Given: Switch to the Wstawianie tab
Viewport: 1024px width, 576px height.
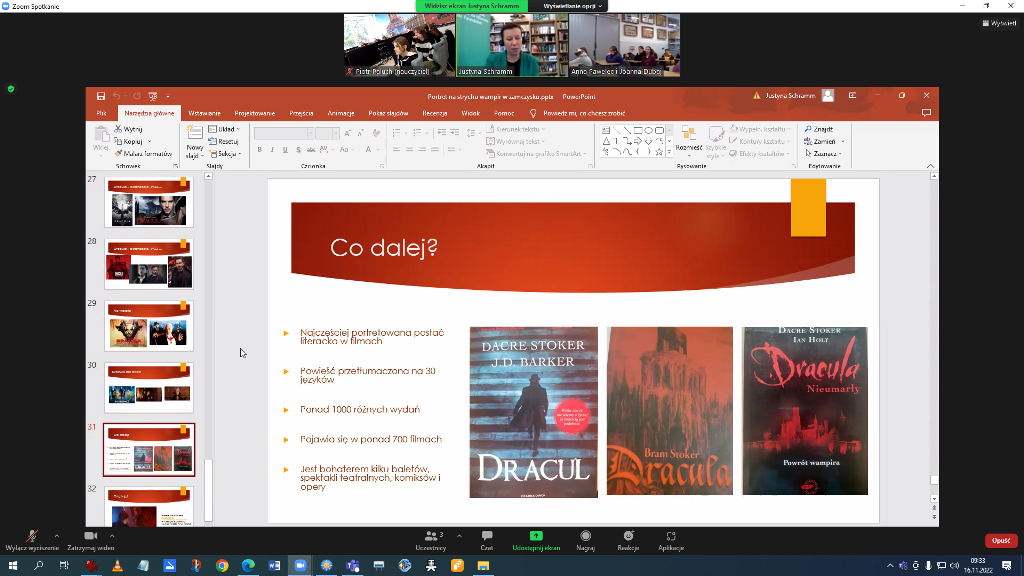Looking at the screenshot, I should 204,113.
